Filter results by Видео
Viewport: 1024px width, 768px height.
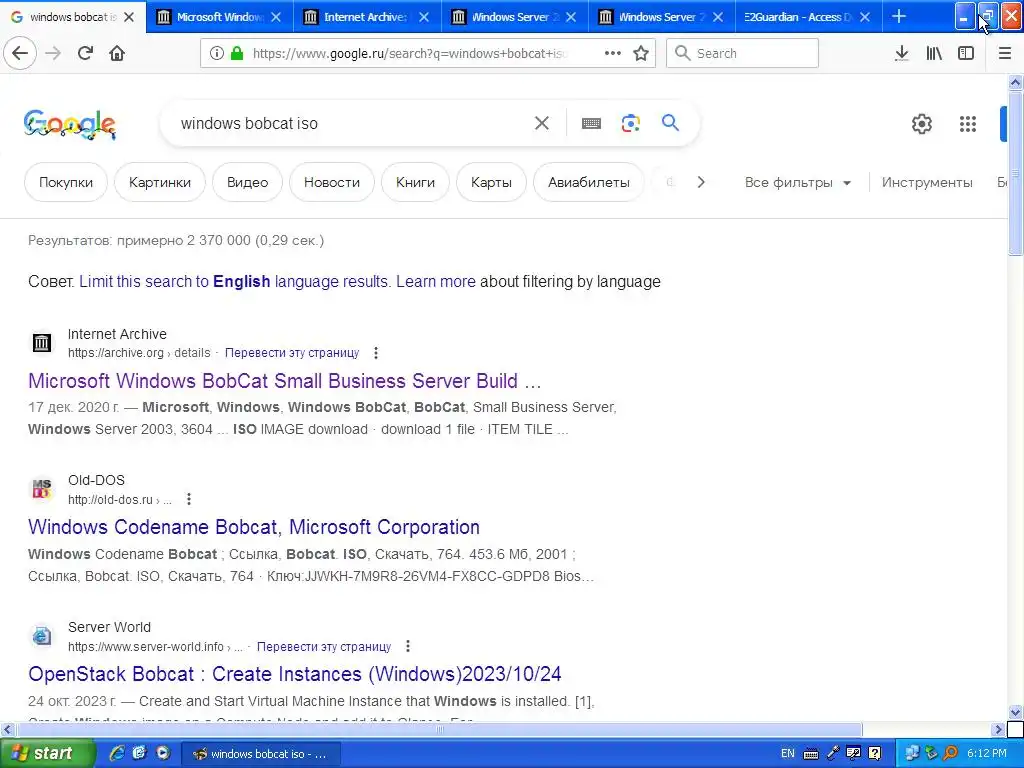coord(248,182)
